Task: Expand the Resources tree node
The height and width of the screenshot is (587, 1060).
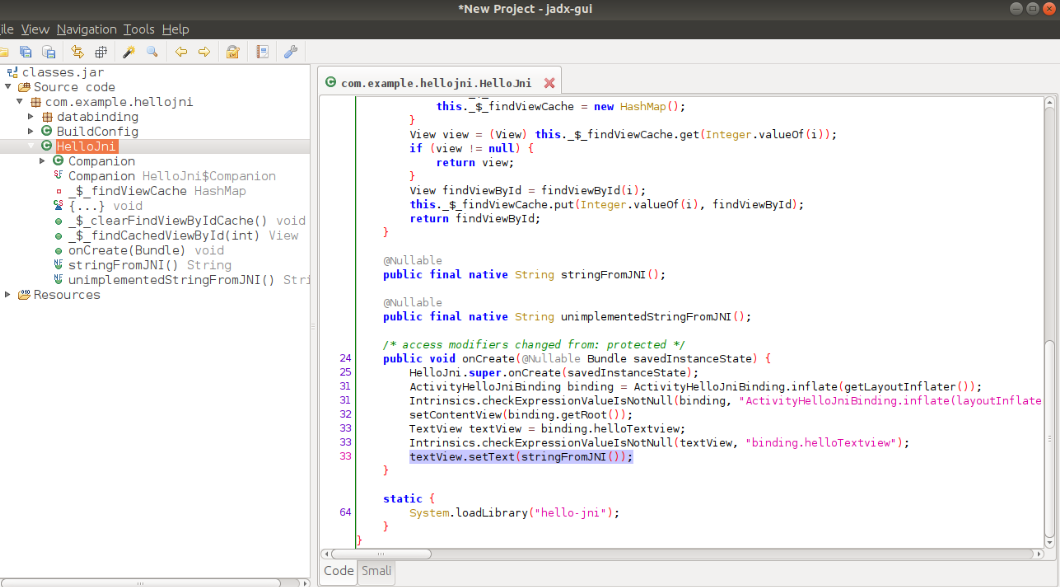Action: pos(6,294)
